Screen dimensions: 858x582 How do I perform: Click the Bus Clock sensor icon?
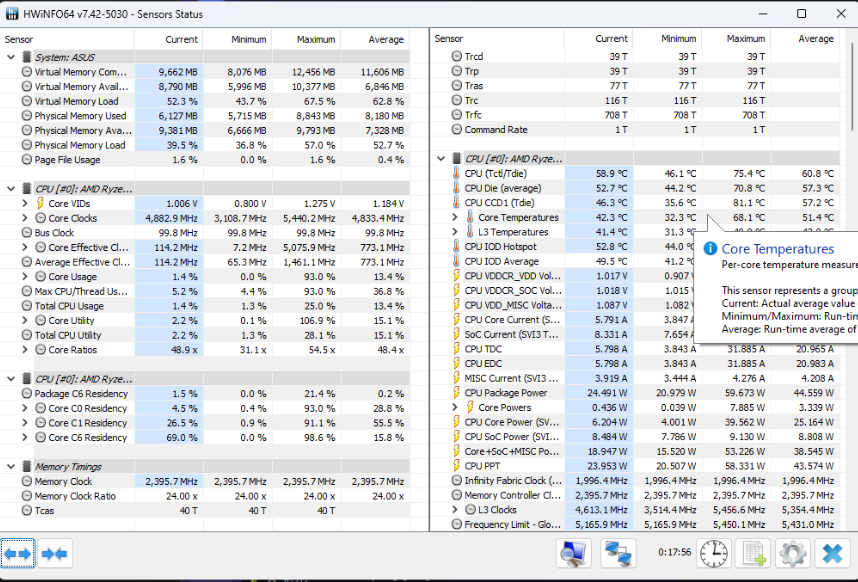(x=26, y=232)
